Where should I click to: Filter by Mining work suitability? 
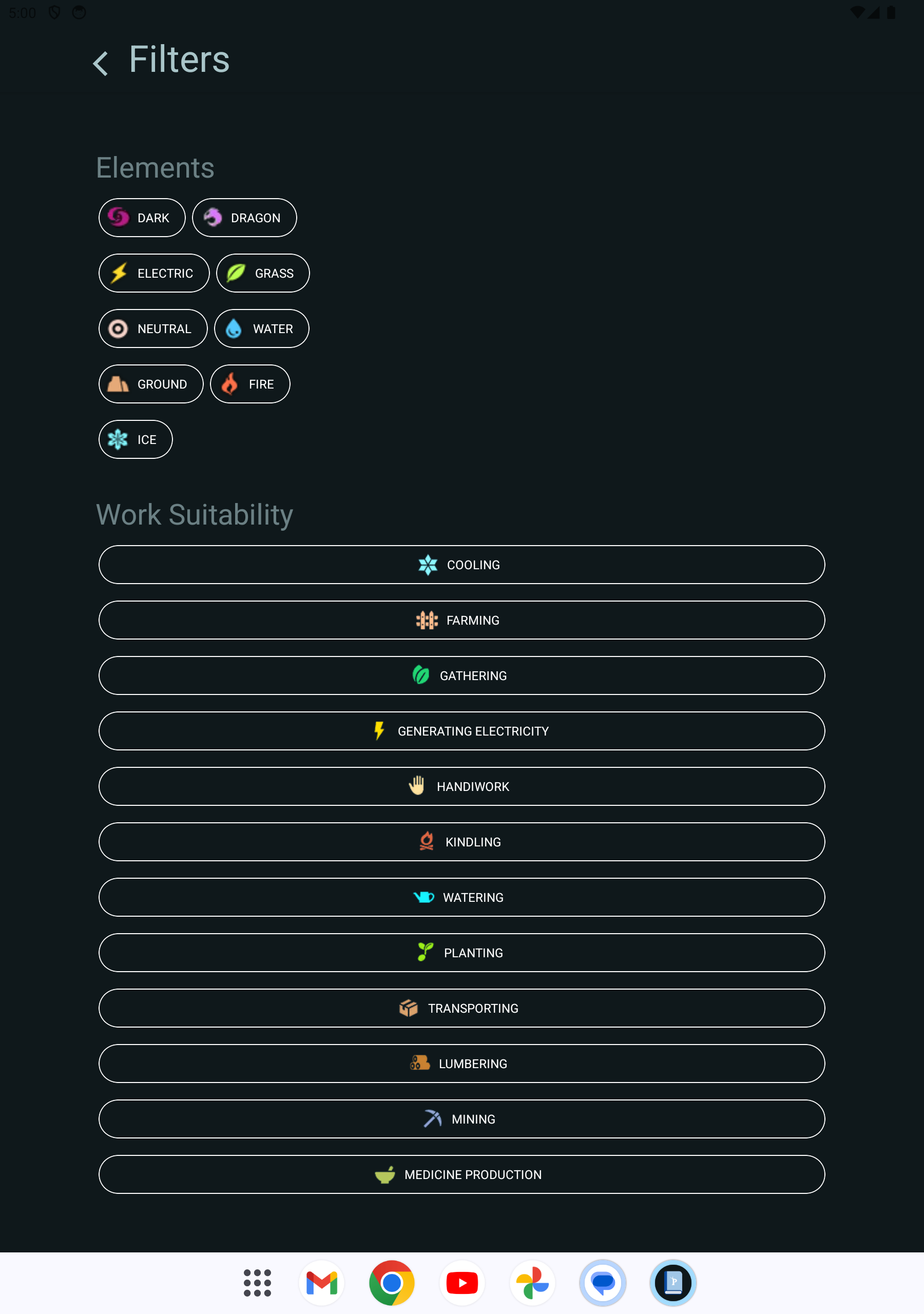[x=462, y=1119]
